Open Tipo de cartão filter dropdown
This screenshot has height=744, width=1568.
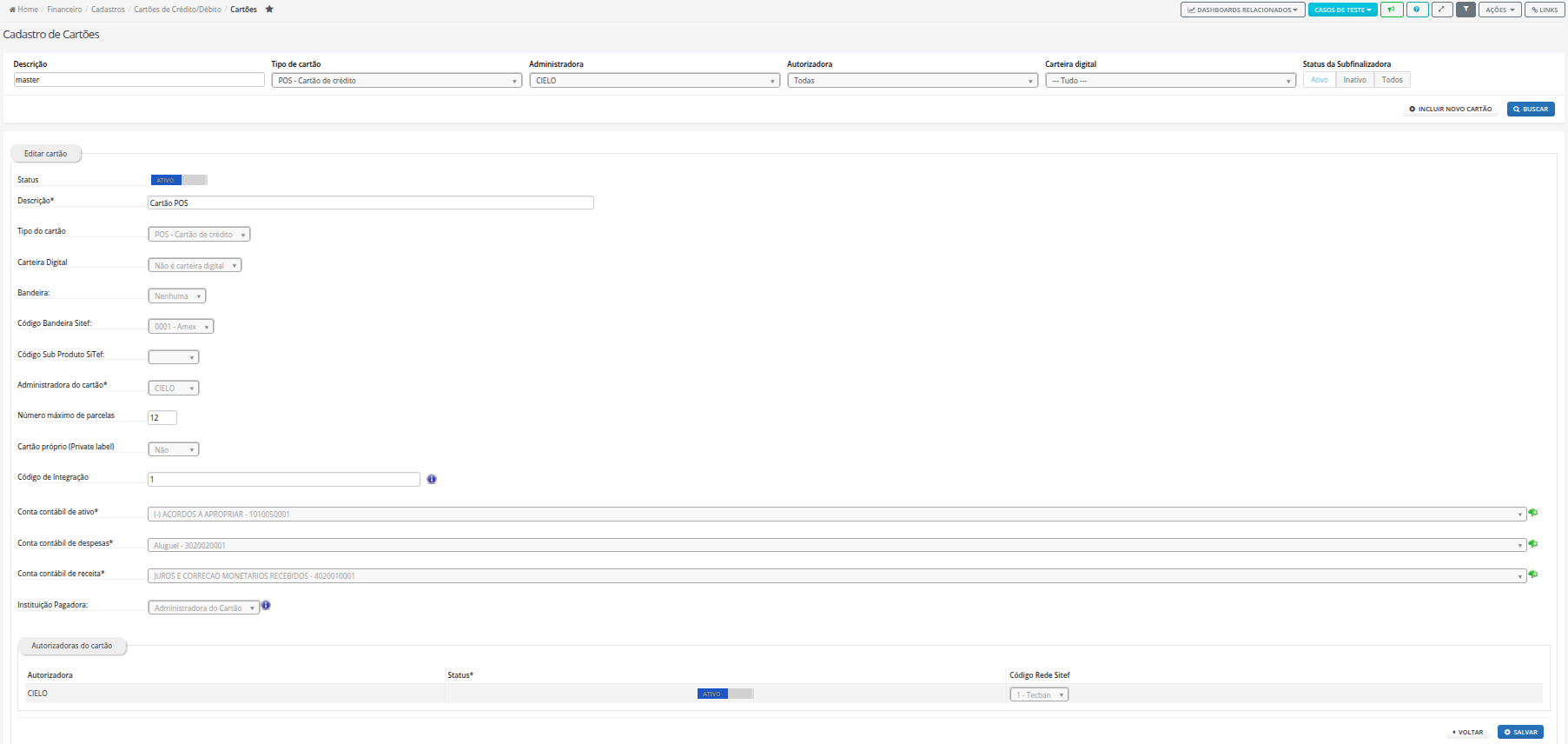coord(397,81)
